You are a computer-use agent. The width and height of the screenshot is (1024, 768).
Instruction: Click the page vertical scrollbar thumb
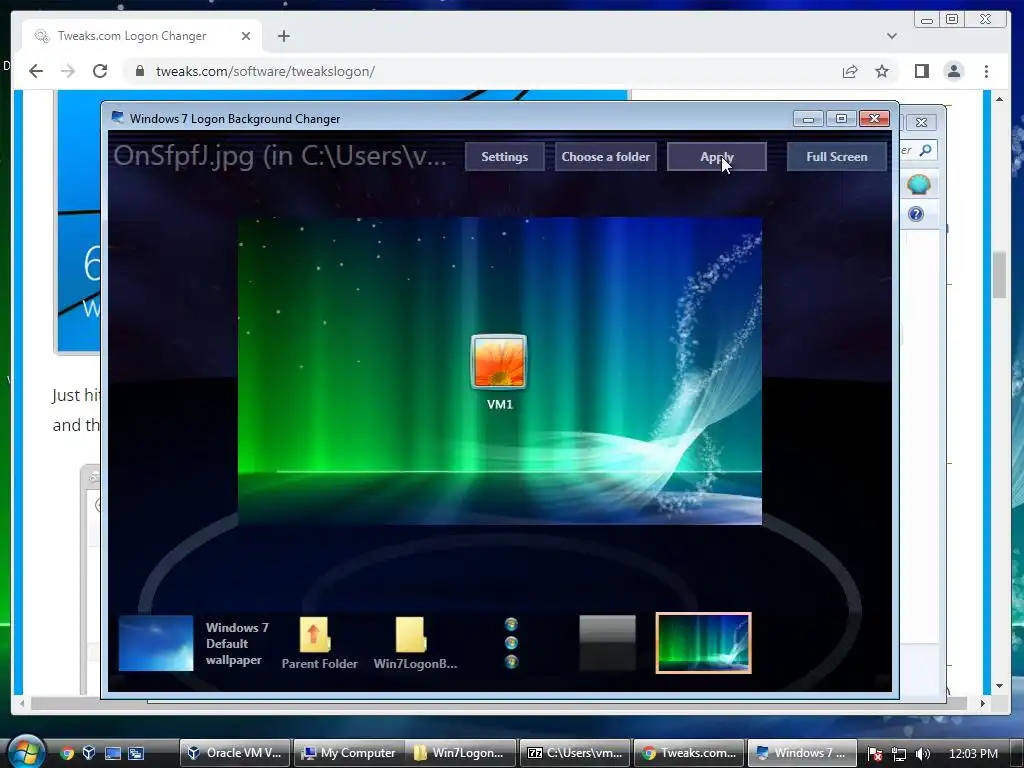[x=999, y=274]
